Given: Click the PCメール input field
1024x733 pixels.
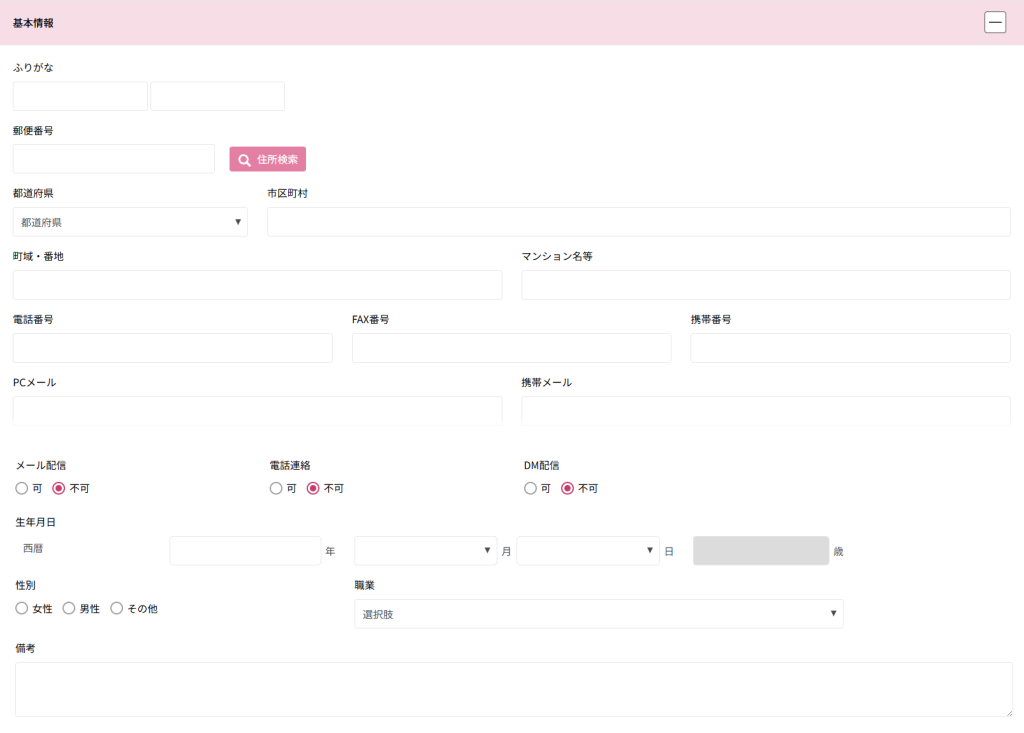Looking at the screenshot, I should 257,411.
